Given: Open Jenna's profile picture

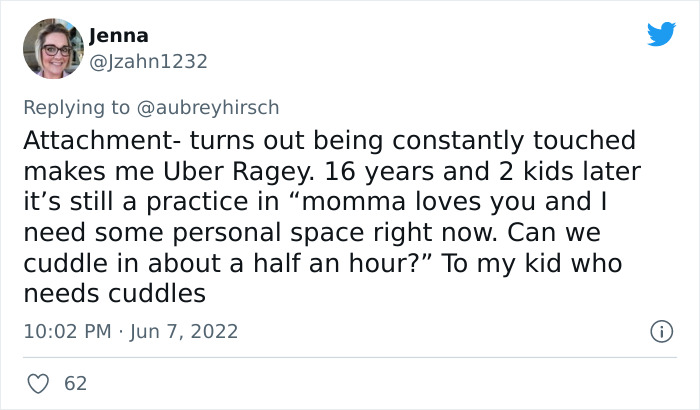Looking at the screenshot, I should coord(52,49).
